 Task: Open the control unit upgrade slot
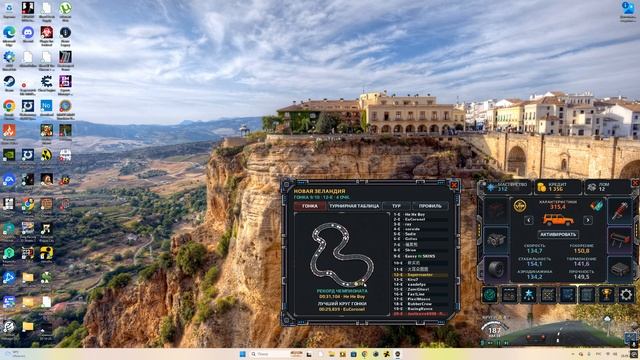coord(620,269)
